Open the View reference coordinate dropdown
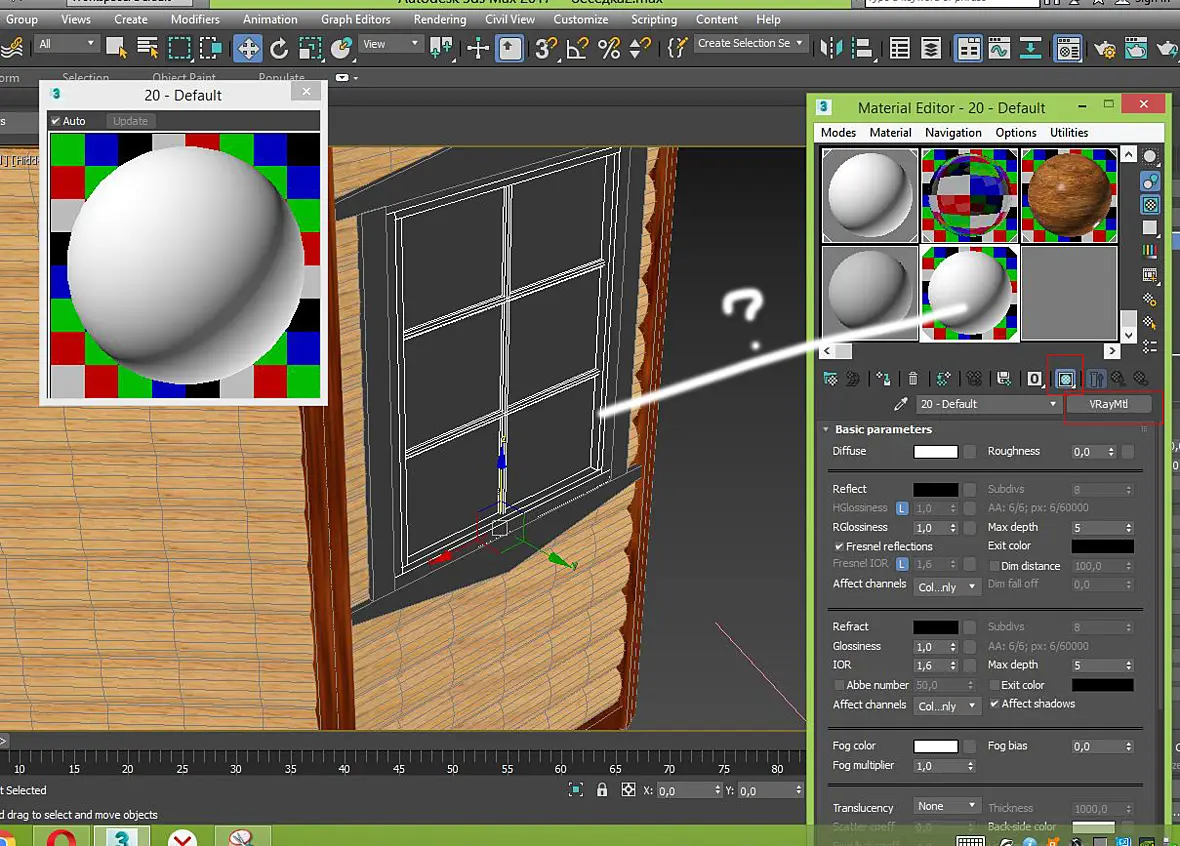1180x846 pixels. point(391,44)
